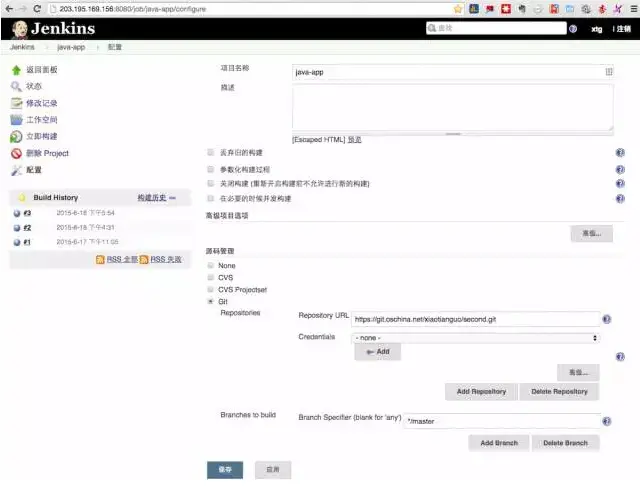The height and width of the screenshot is (486, 640).
Task: Click the empty description text area
Action: [453, 108]
